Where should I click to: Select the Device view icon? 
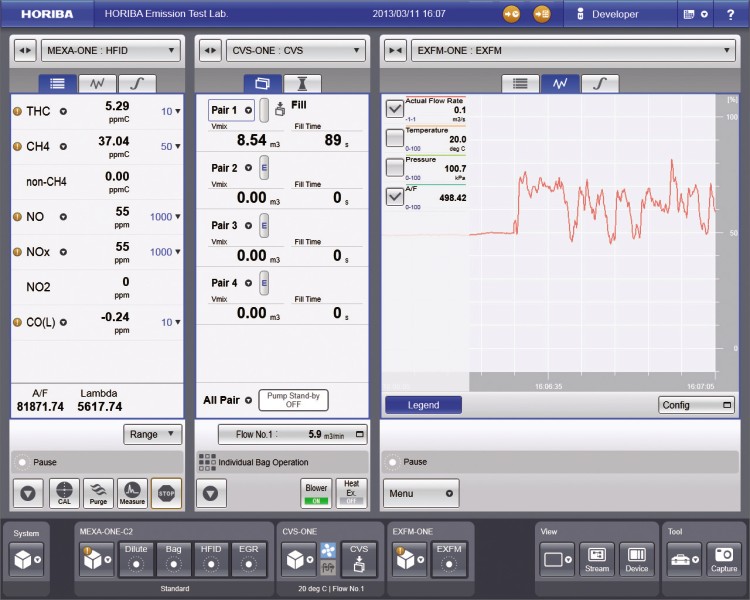point(636,558)
